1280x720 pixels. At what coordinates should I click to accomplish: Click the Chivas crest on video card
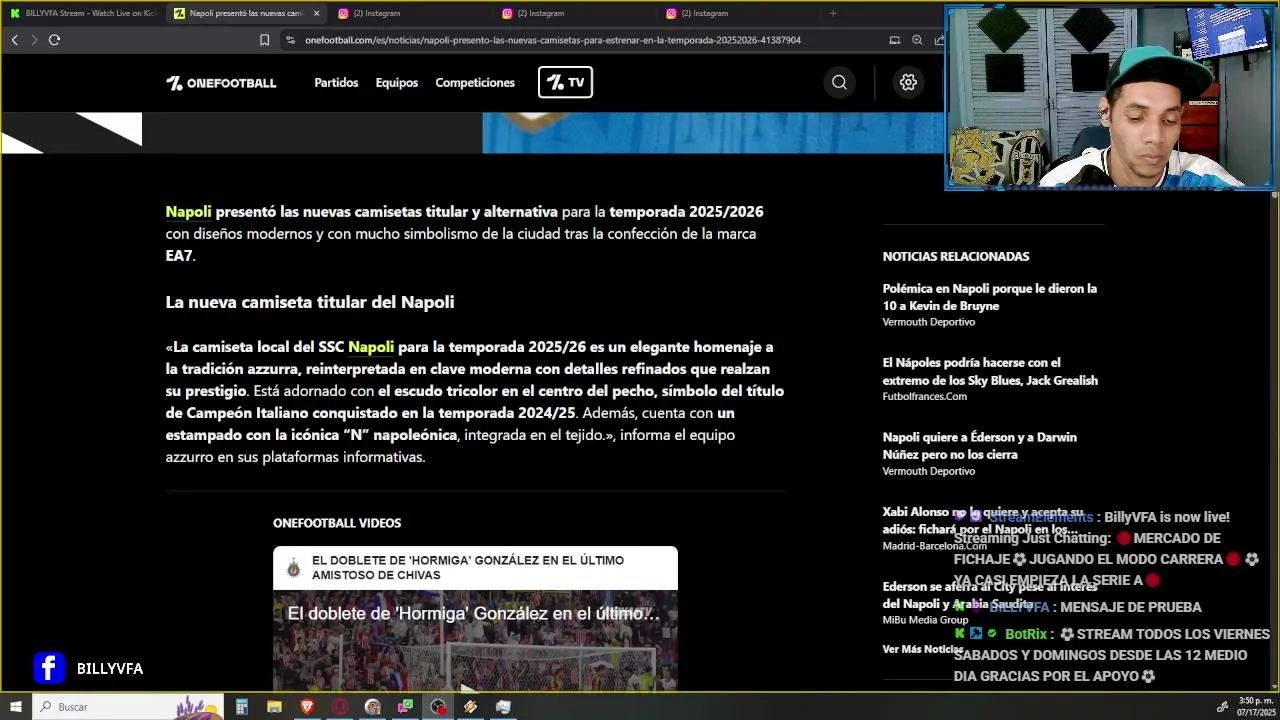(293, 568)
